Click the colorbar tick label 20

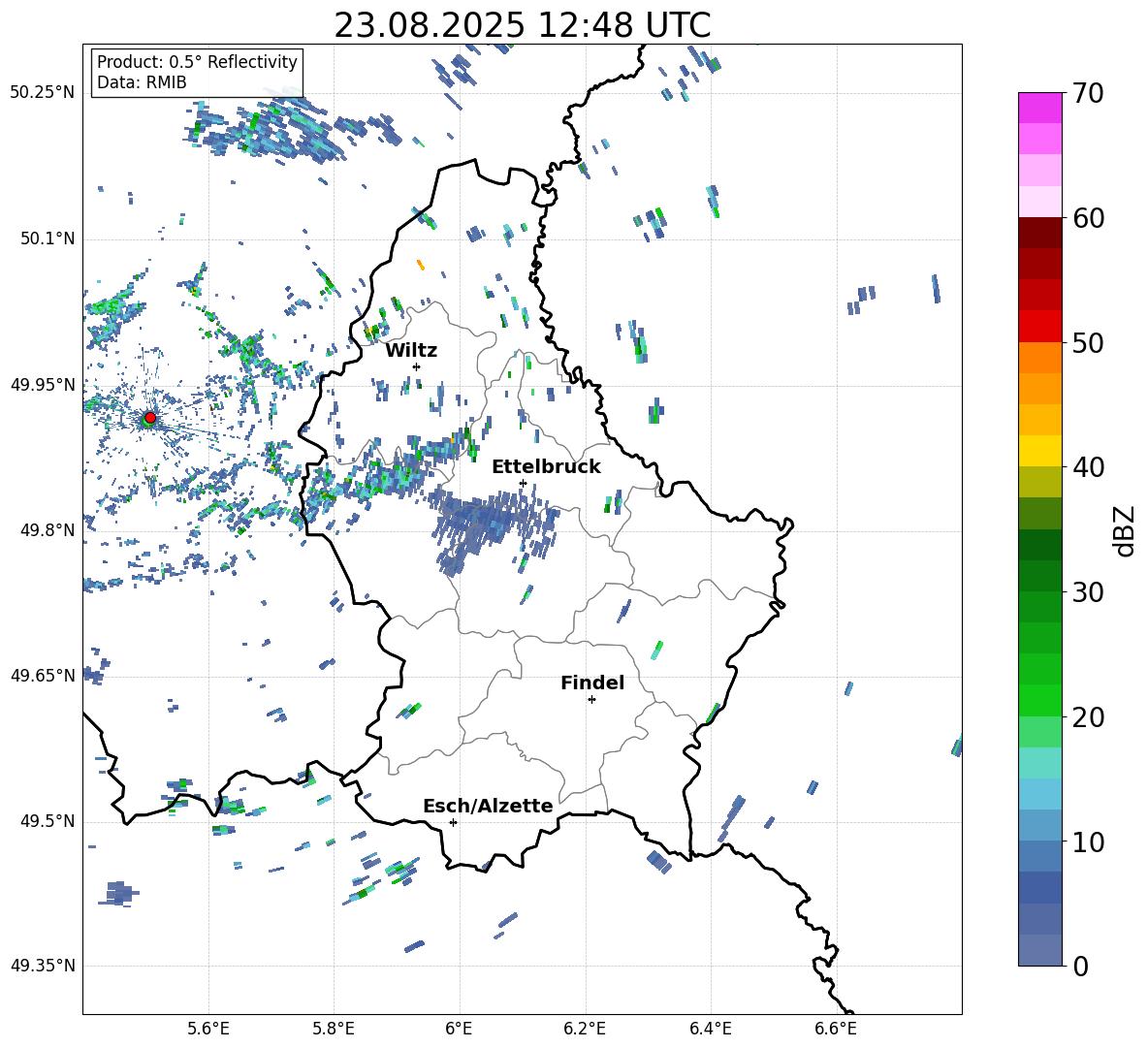coord(1088,717)
